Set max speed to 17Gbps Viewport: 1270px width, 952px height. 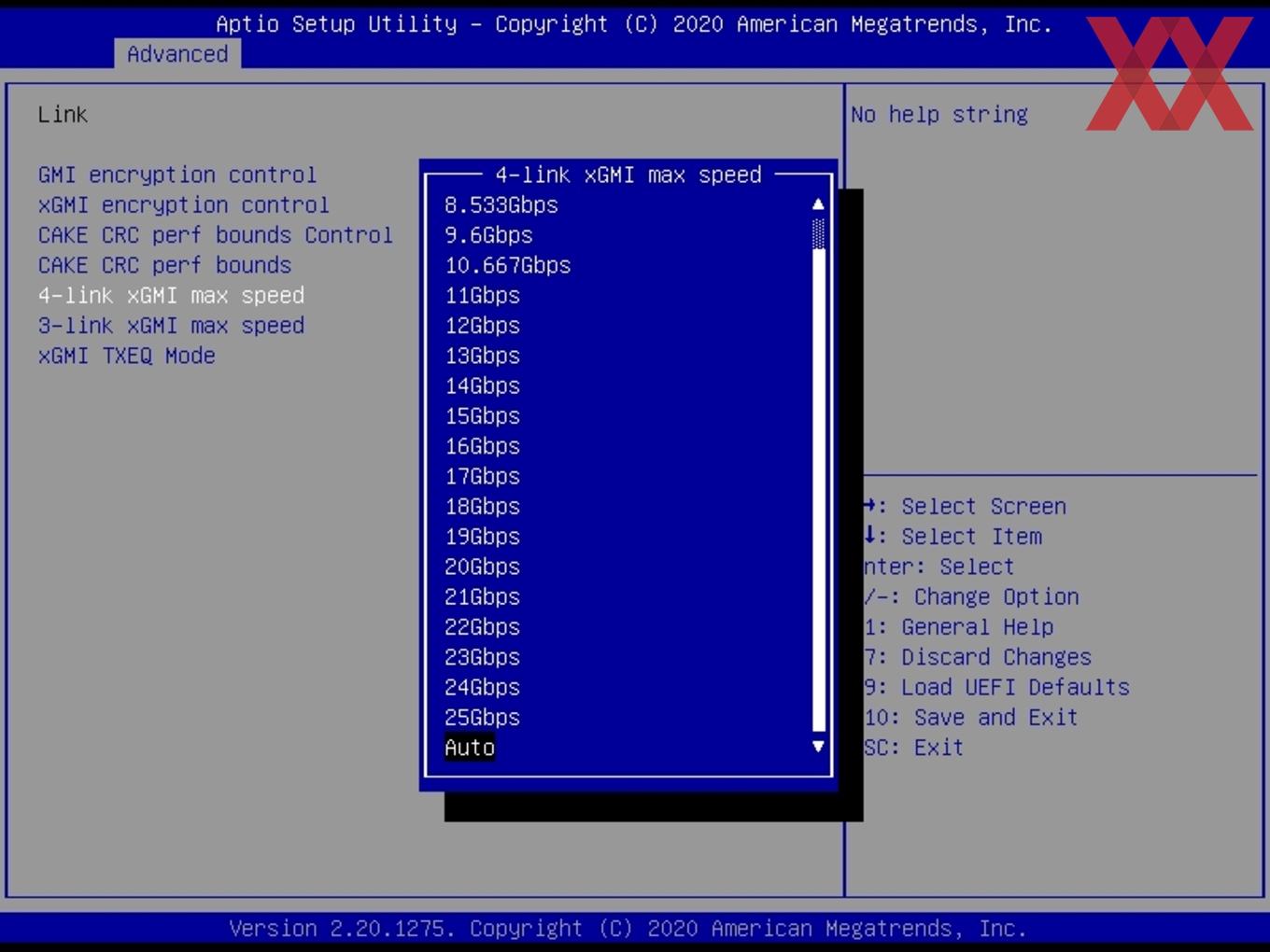(x=482, y=476)
